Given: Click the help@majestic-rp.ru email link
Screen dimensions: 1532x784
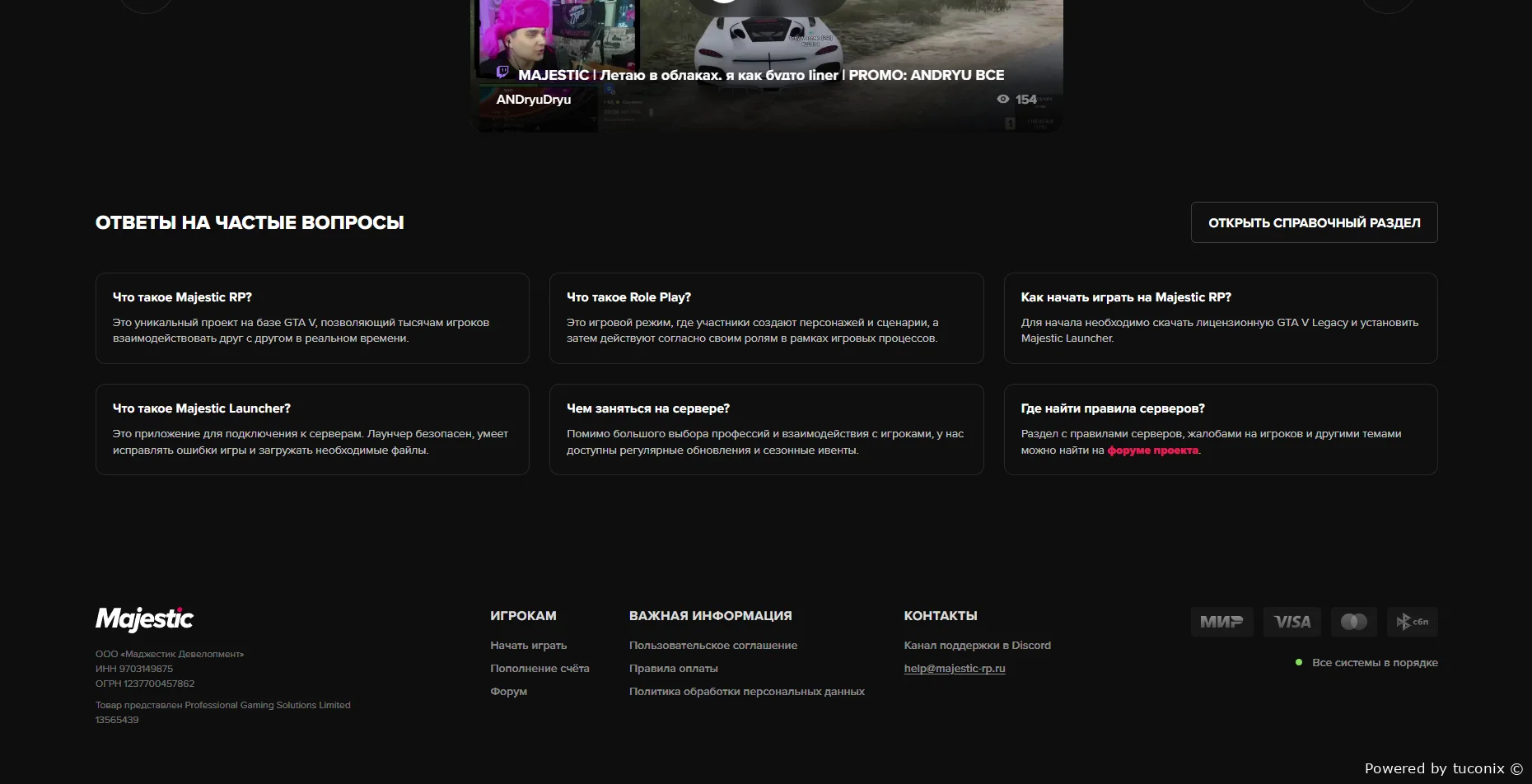Looking at the screenshot, I should coord(954,669).
